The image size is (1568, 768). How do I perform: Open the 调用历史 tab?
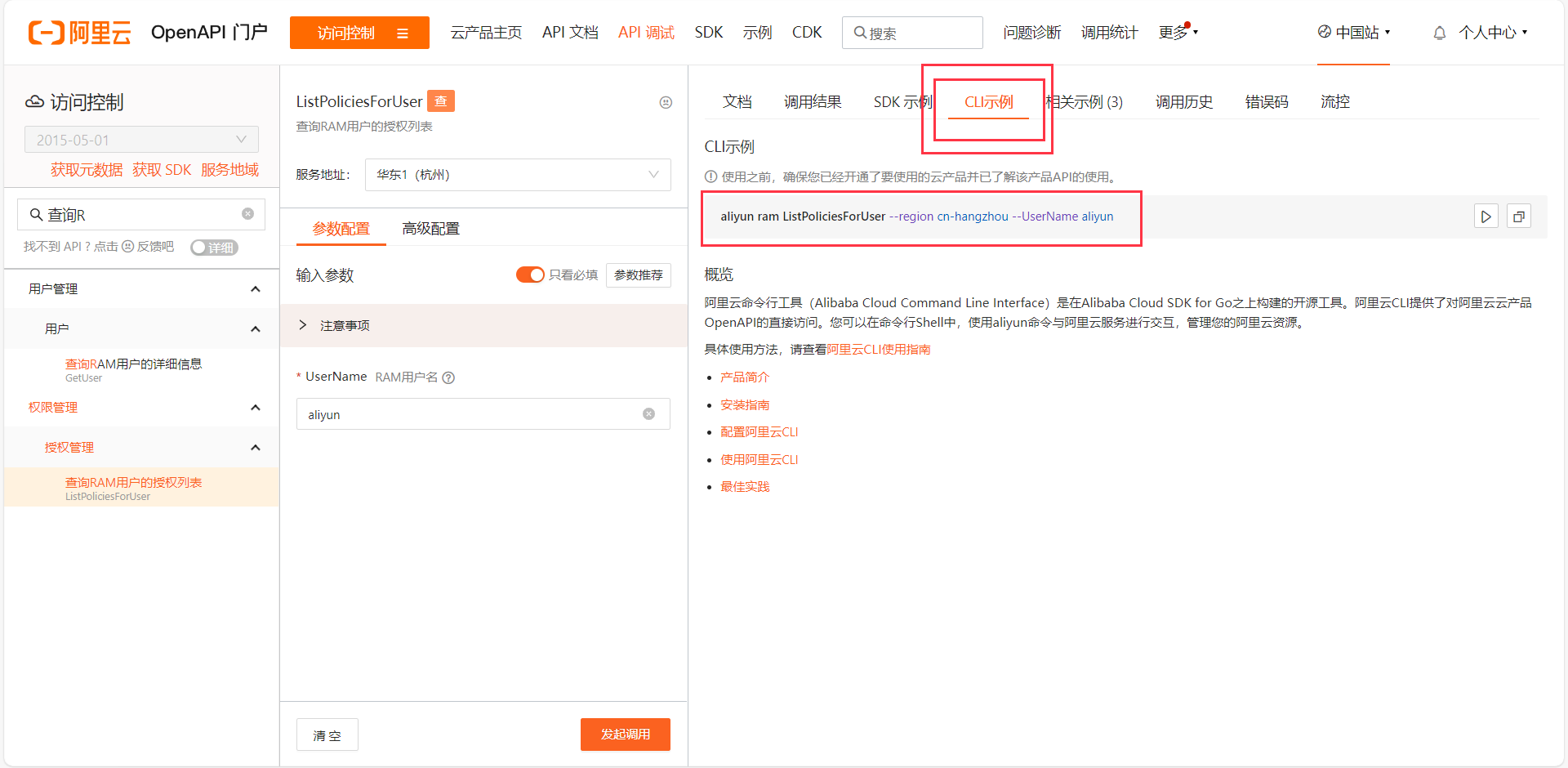(1184, 102)
